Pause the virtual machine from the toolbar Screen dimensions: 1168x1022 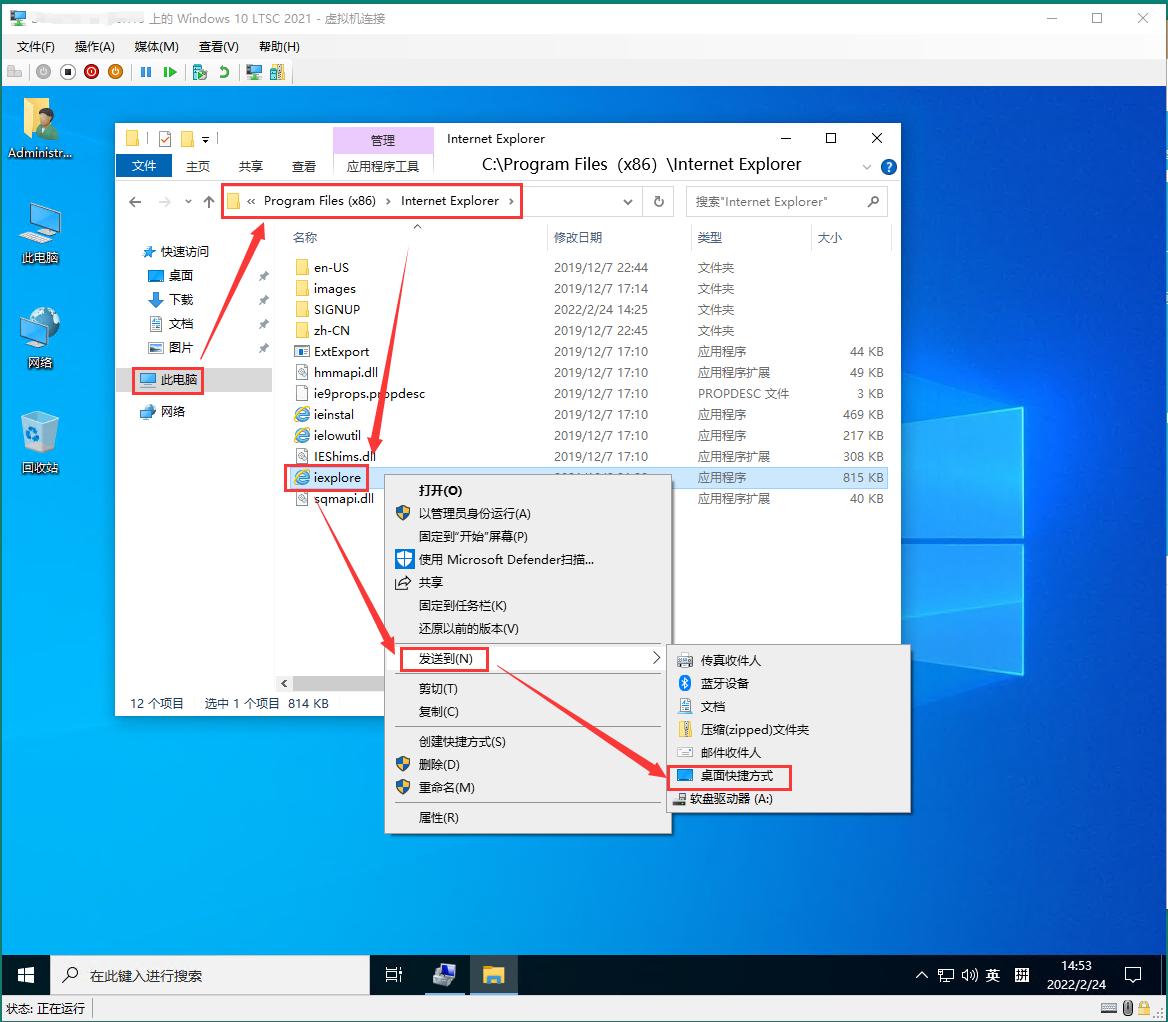[x=146, y=72]
